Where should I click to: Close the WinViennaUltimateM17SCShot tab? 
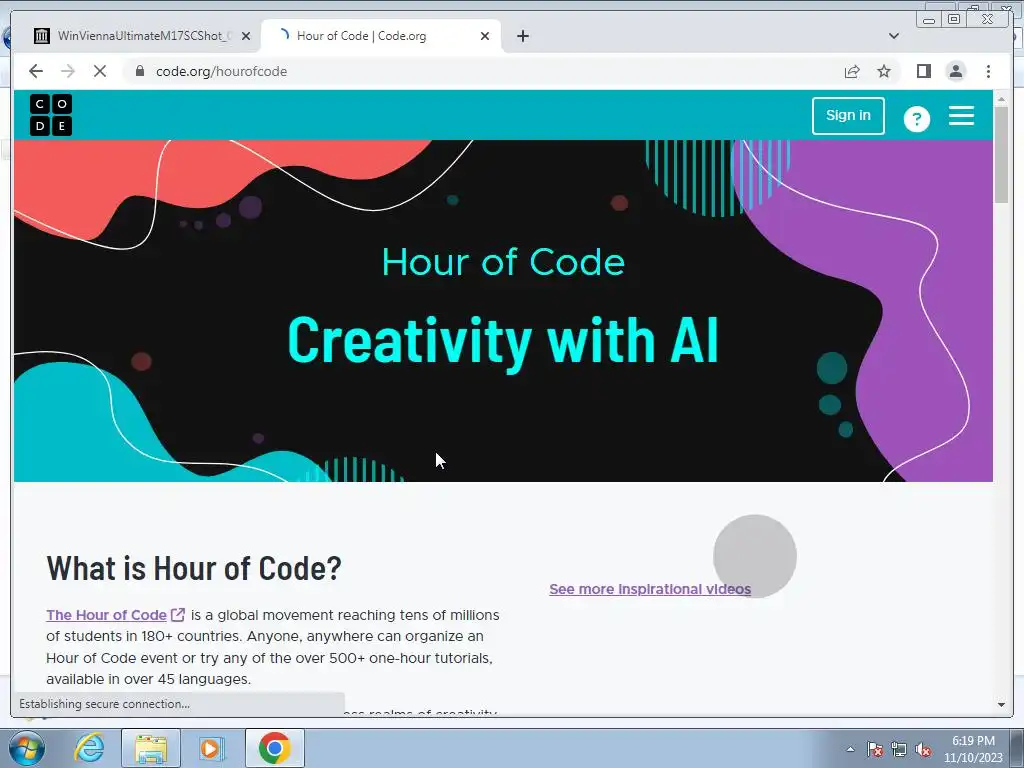click(246, 36)
